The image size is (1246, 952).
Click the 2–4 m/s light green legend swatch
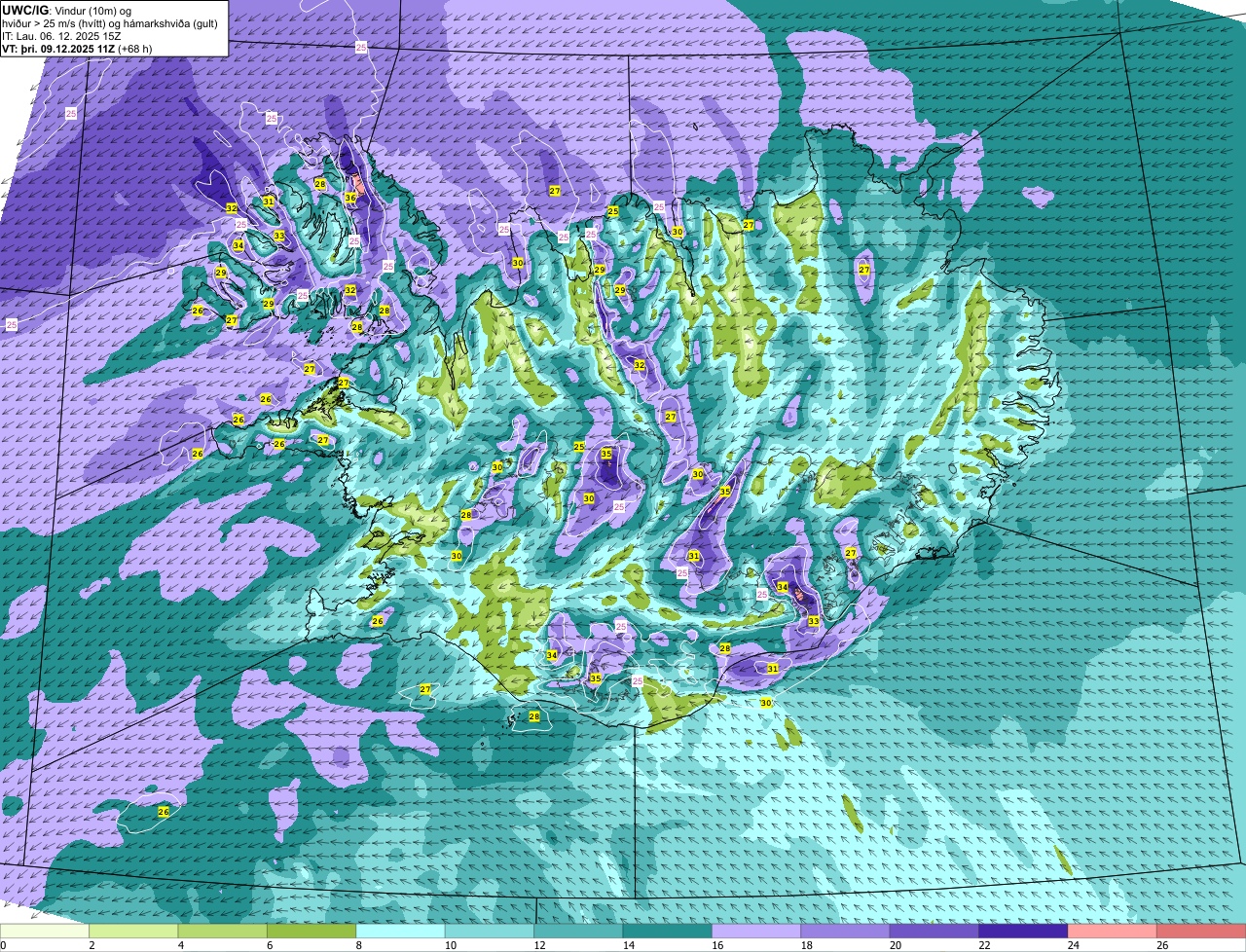(133, 932)
